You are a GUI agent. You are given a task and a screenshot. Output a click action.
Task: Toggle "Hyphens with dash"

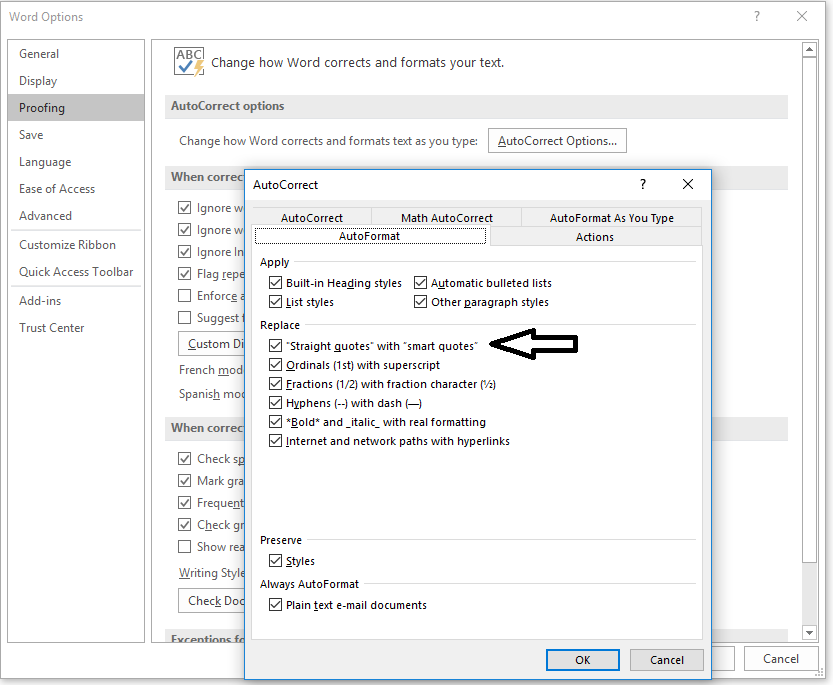[x=275, y=404]
